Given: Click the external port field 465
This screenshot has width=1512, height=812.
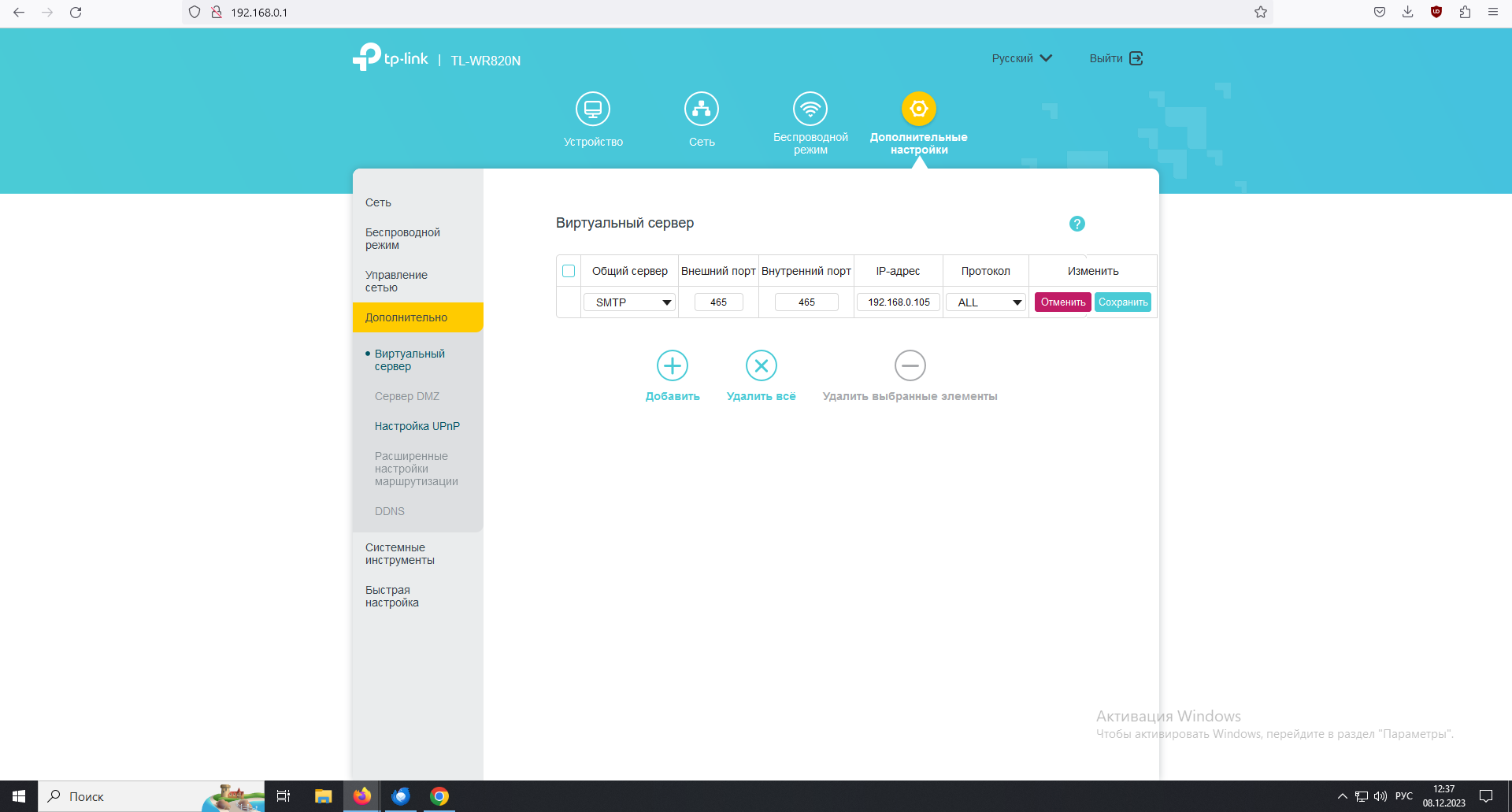Looking at the screenshot, I should pyautogui.click(x=718, y=302).
